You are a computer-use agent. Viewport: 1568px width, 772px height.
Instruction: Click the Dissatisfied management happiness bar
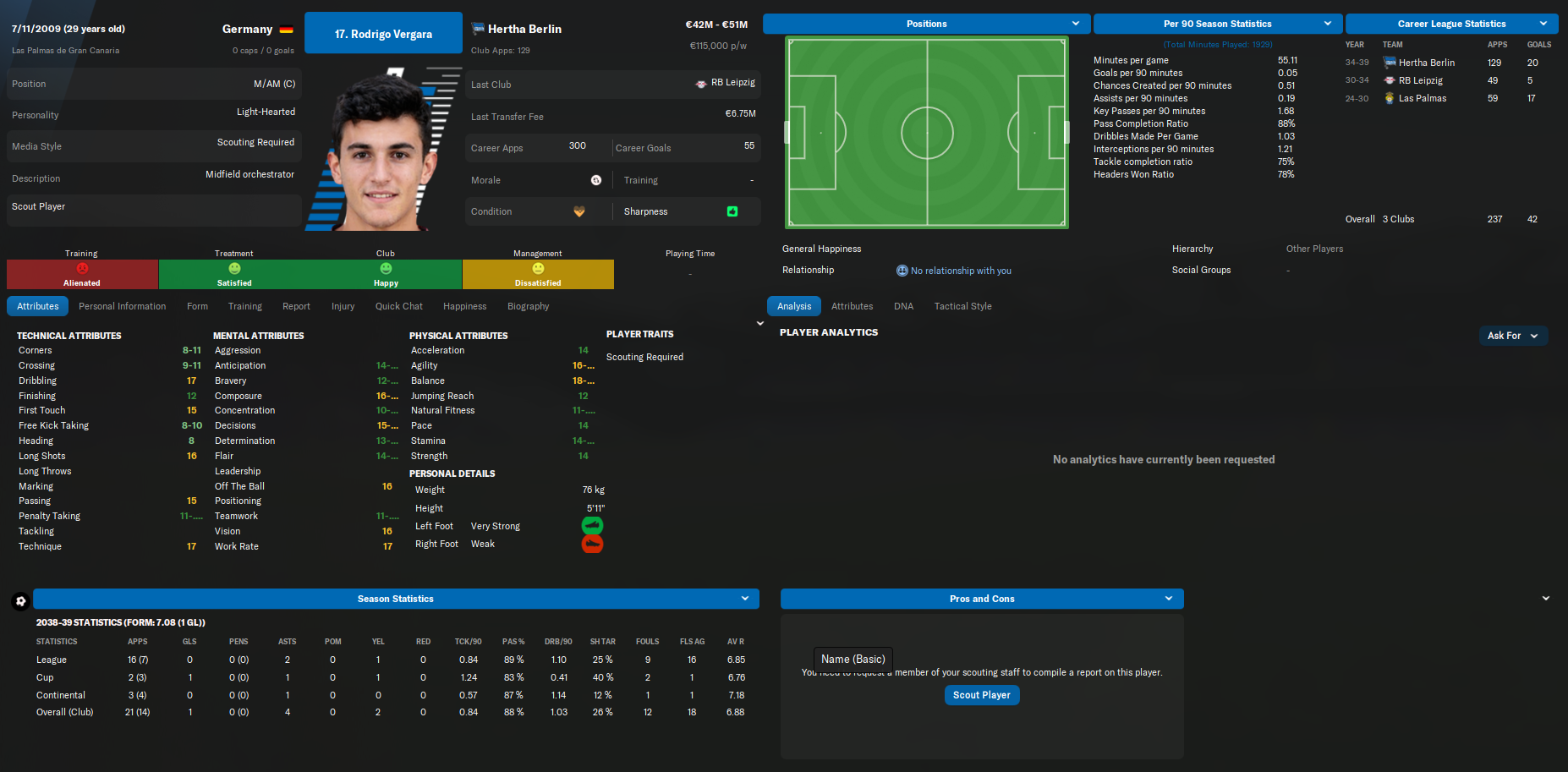point(538,274)
